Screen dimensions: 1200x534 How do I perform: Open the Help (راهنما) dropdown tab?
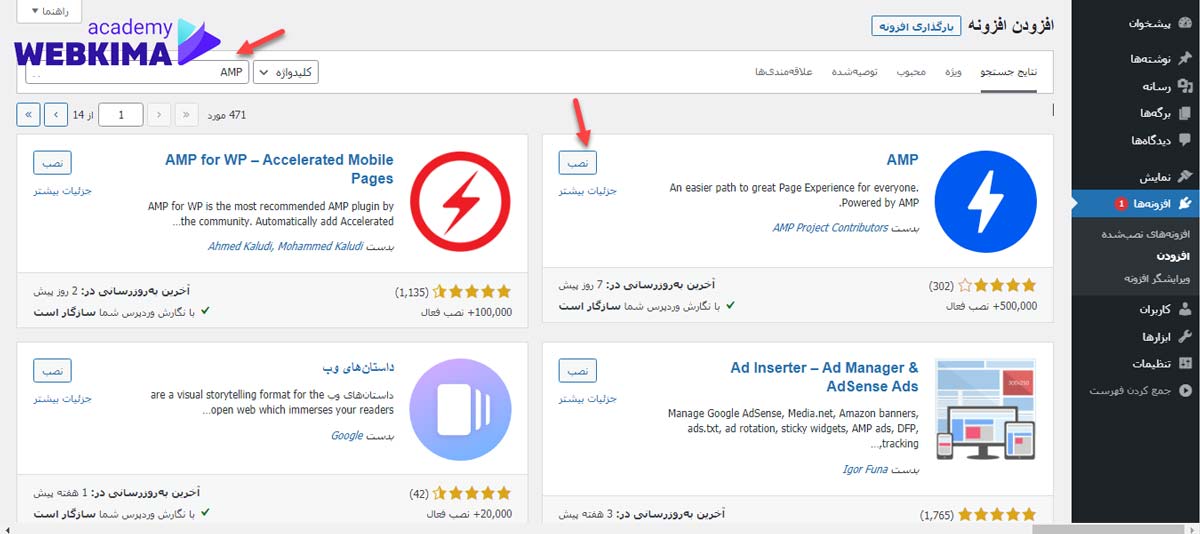pos(47,12)
